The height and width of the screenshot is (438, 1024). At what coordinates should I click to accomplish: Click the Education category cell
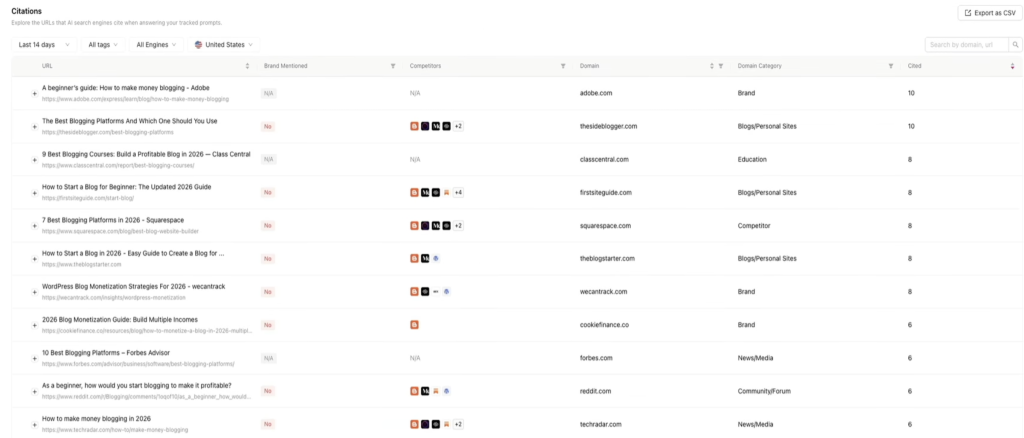click(752, 159)
